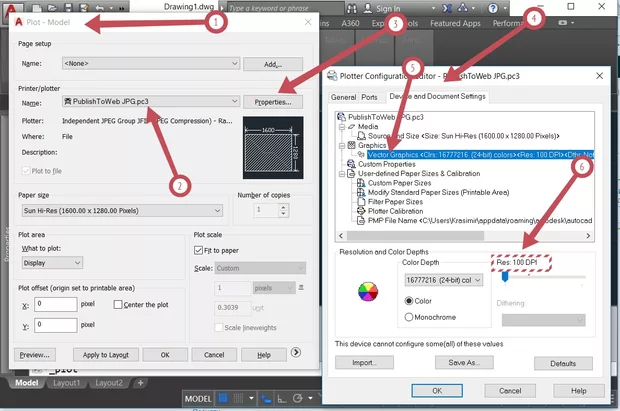
Task: Toggle the snap mode dotted grid icon
Action: click(238, 398)
